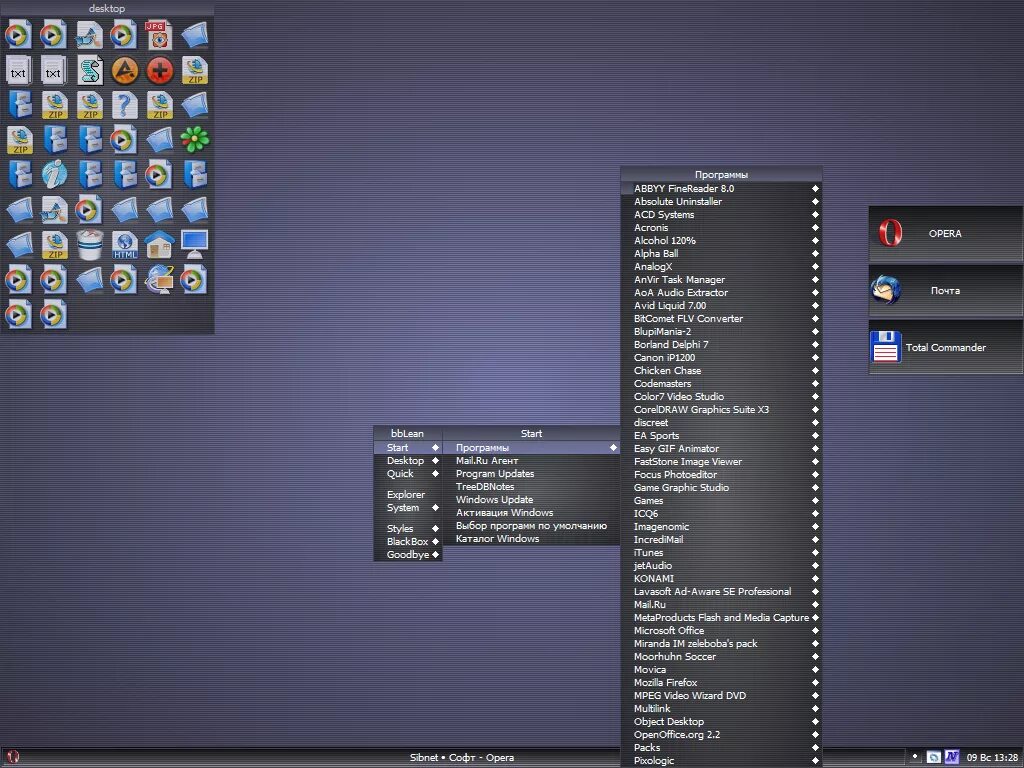The width and height of the screenshot is (1024, 768).
Task: Open the JPG image file icon
Action: (159, 35)
